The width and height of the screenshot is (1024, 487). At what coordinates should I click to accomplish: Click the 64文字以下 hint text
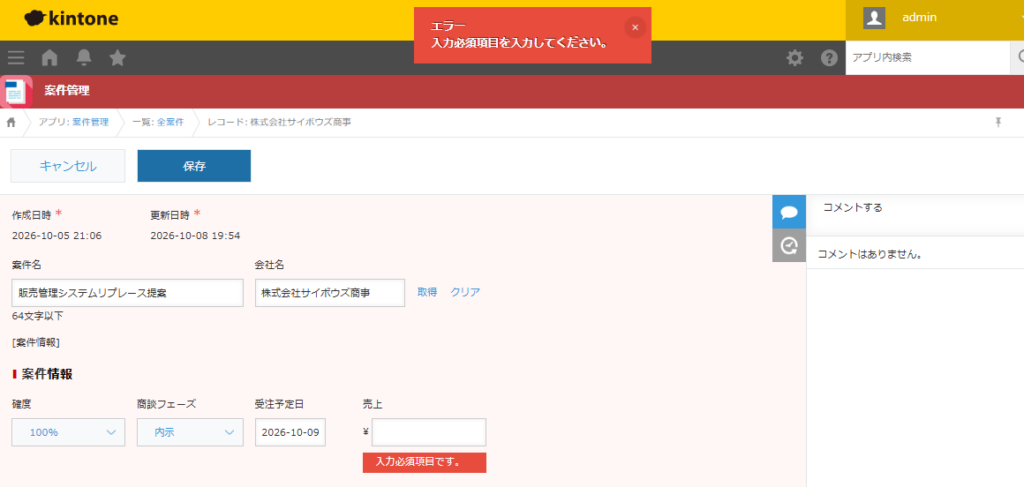coord(37,316)
